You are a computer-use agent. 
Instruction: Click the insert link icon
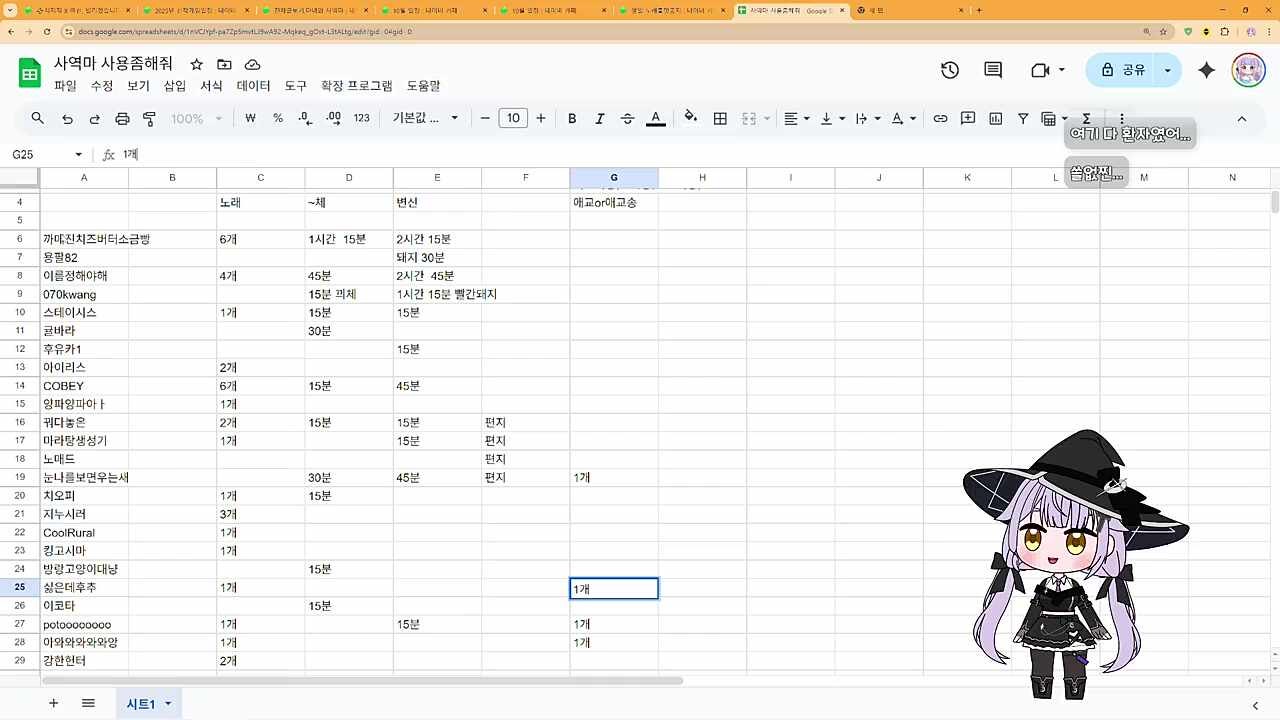[940, 118]
